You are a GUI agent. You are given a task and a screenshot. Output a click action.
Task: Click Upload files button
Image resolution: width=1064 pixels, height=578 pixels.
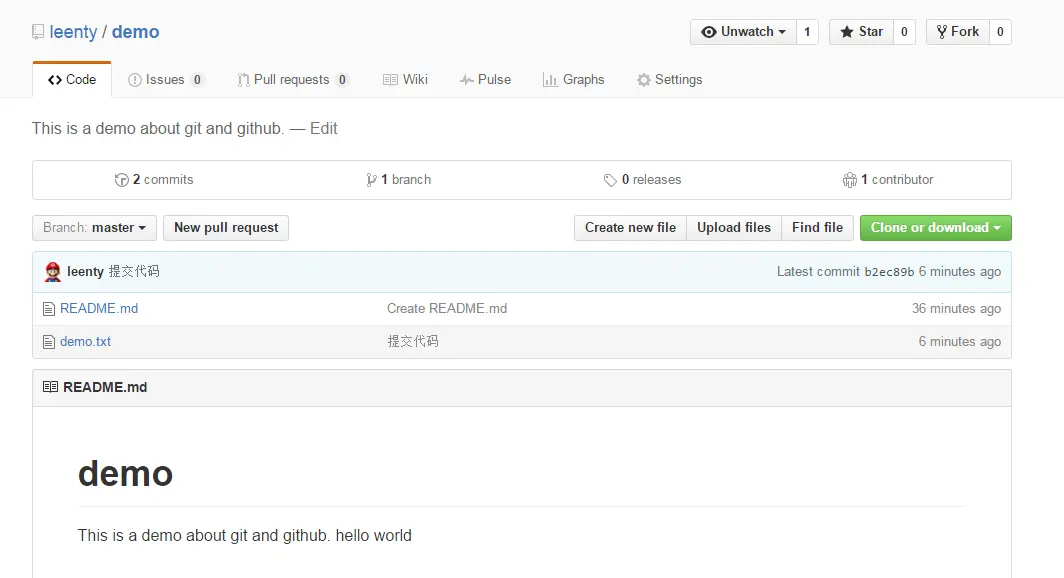click(x=734, y=228)
